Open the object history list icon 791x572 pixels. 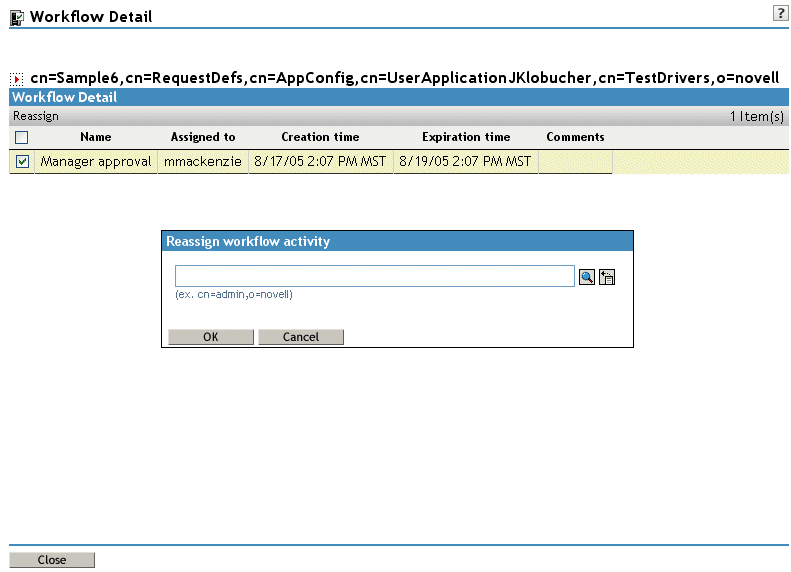pos(607,277)
